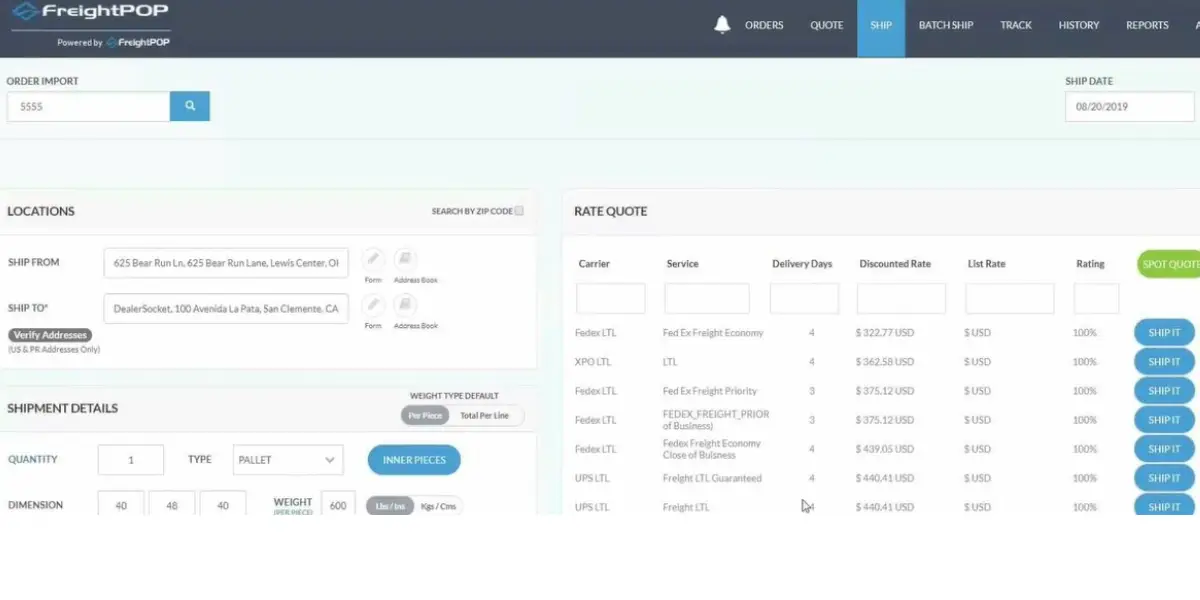The image size is (1200, 600).
Task: Select Per Piece weight type
Action: 424,415
